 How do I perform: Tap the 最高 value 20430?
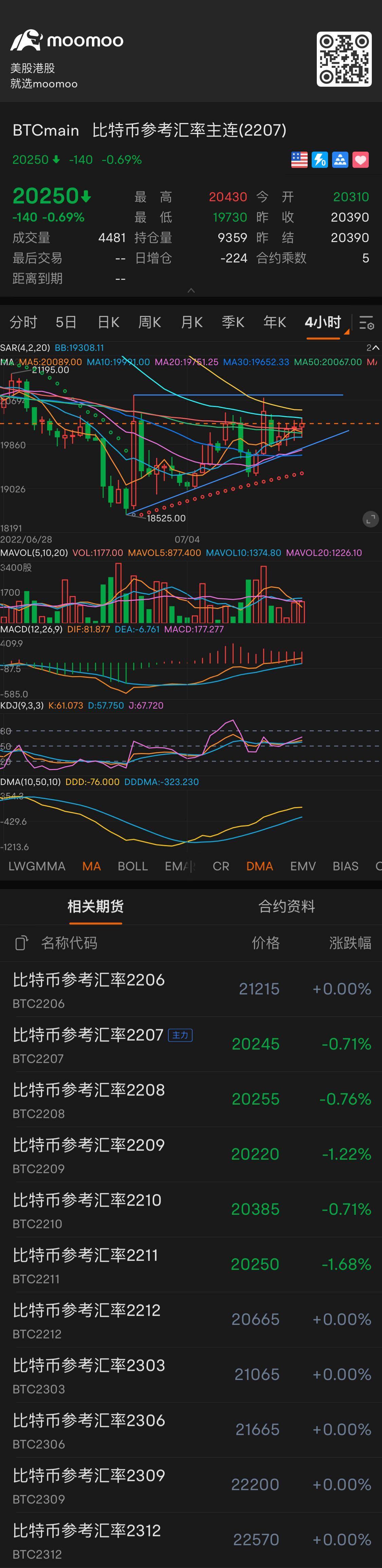[228, 197]
